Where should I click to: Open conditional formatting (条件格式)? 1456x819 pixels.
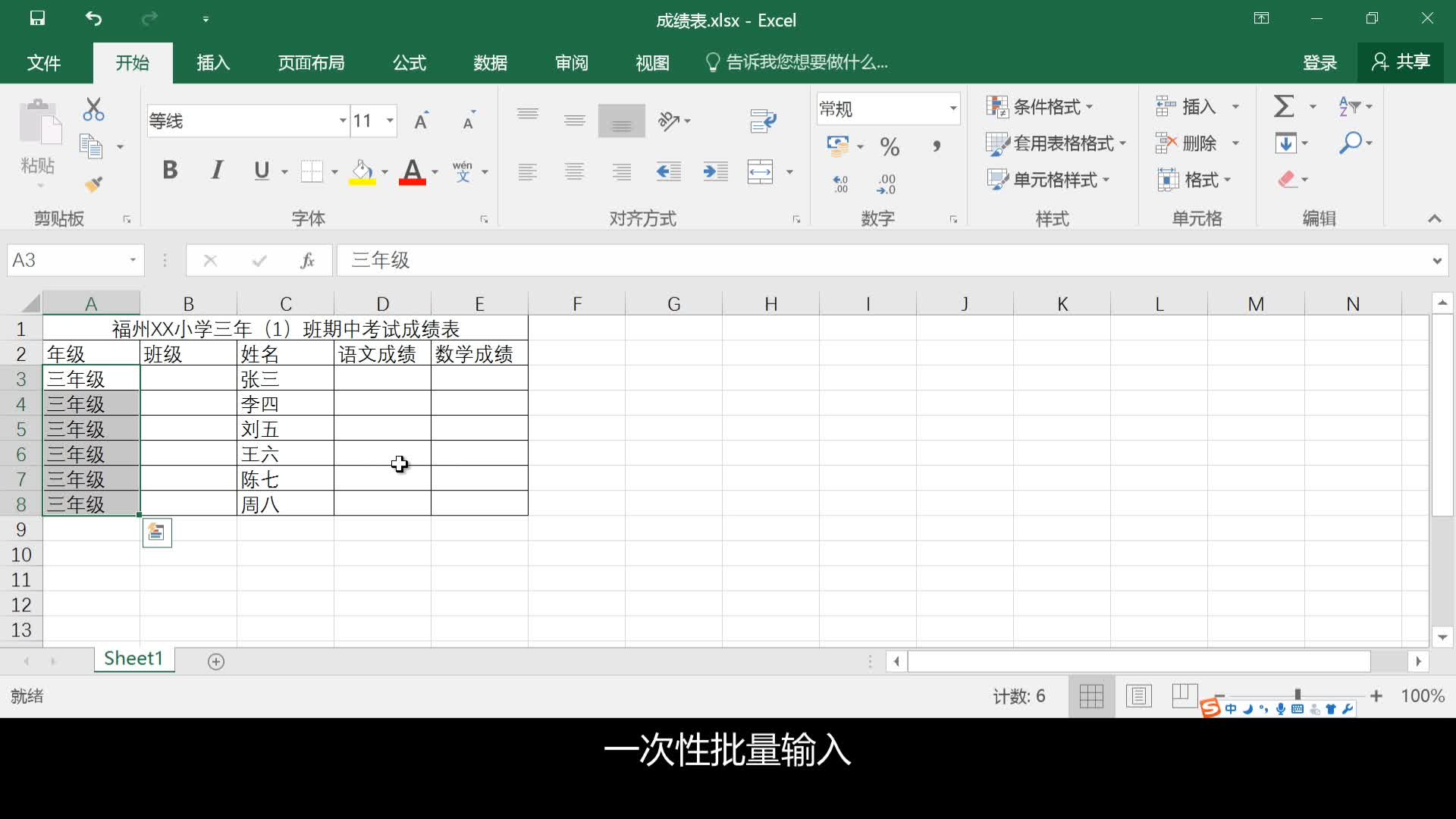pyautogui.click(x=1041, y=107)
